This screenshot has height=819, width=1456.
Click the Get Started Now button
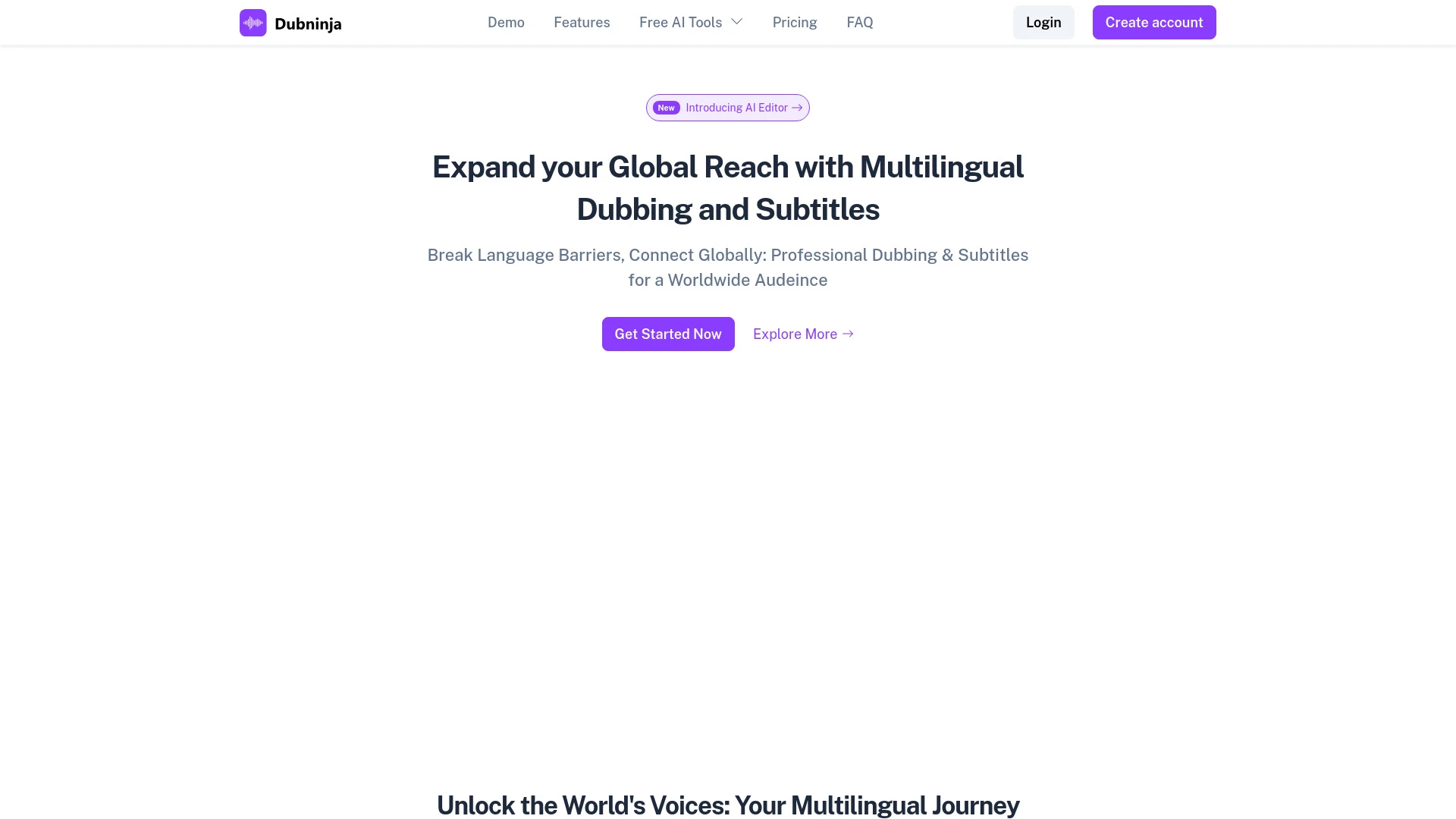[668, 333]
